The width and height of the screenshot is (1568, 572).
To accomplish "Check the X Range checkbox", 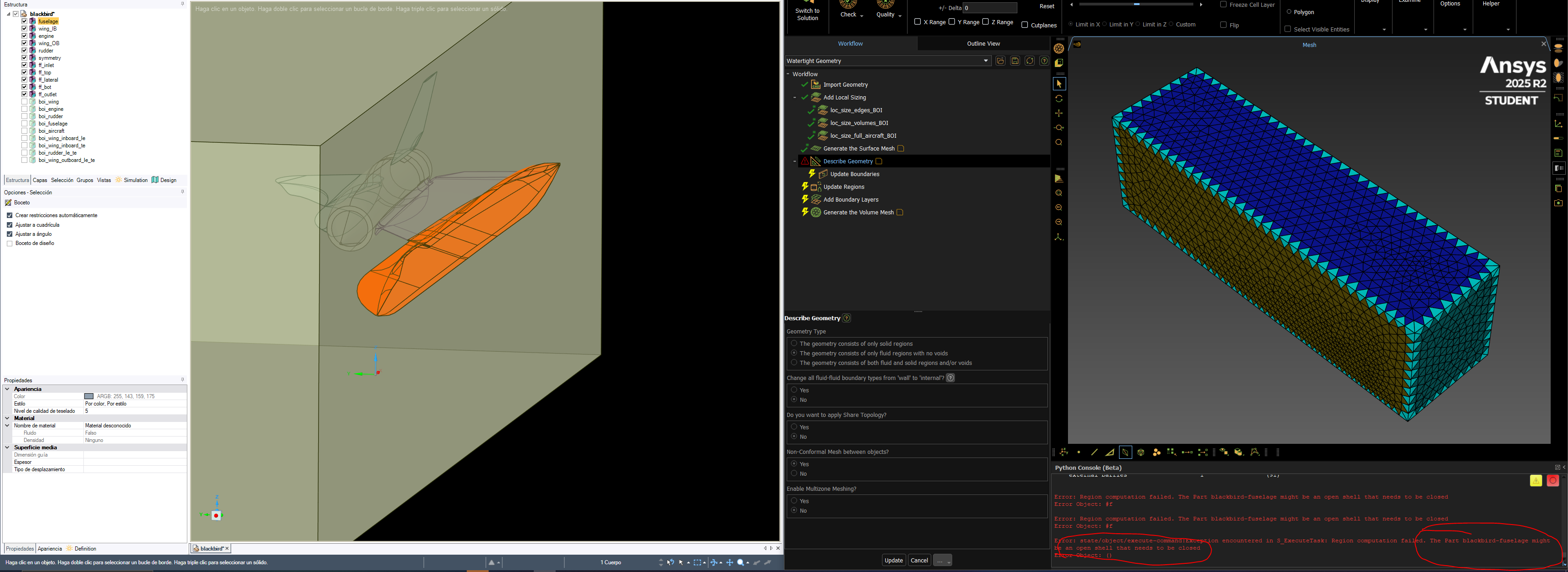I will click(917, 22).
